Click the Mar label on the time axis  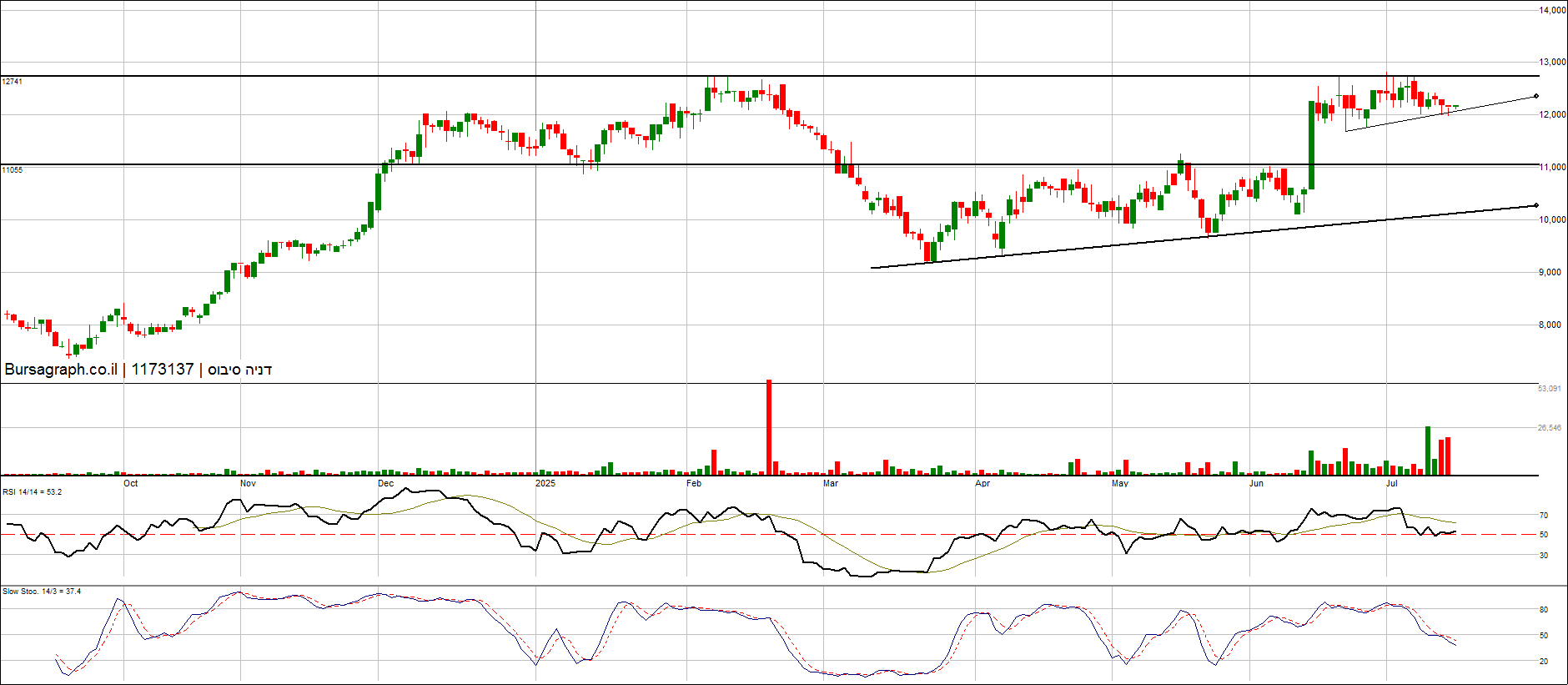point(830,483)
